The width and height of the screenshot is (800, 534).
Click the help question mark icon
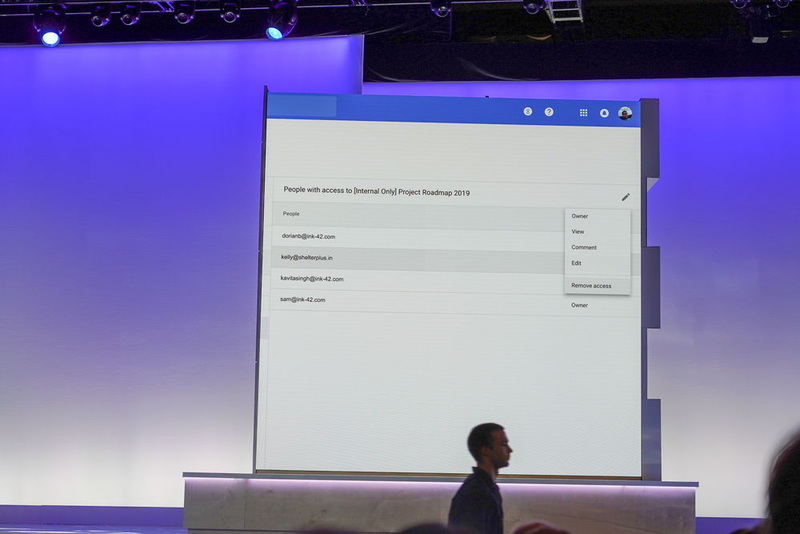pyautogui.click(x=549, y=112)
